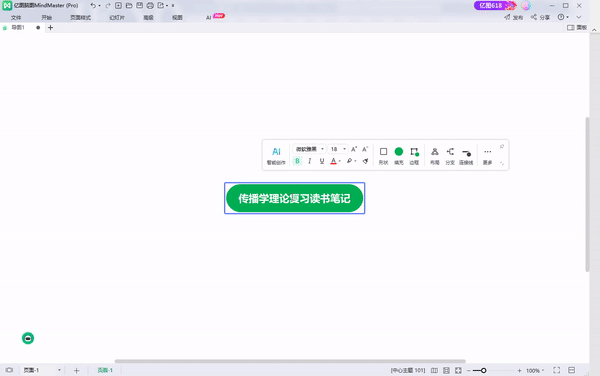Open the 高级 ribbon tab
This screenshot has width=600, height=376.
point(148,18)
